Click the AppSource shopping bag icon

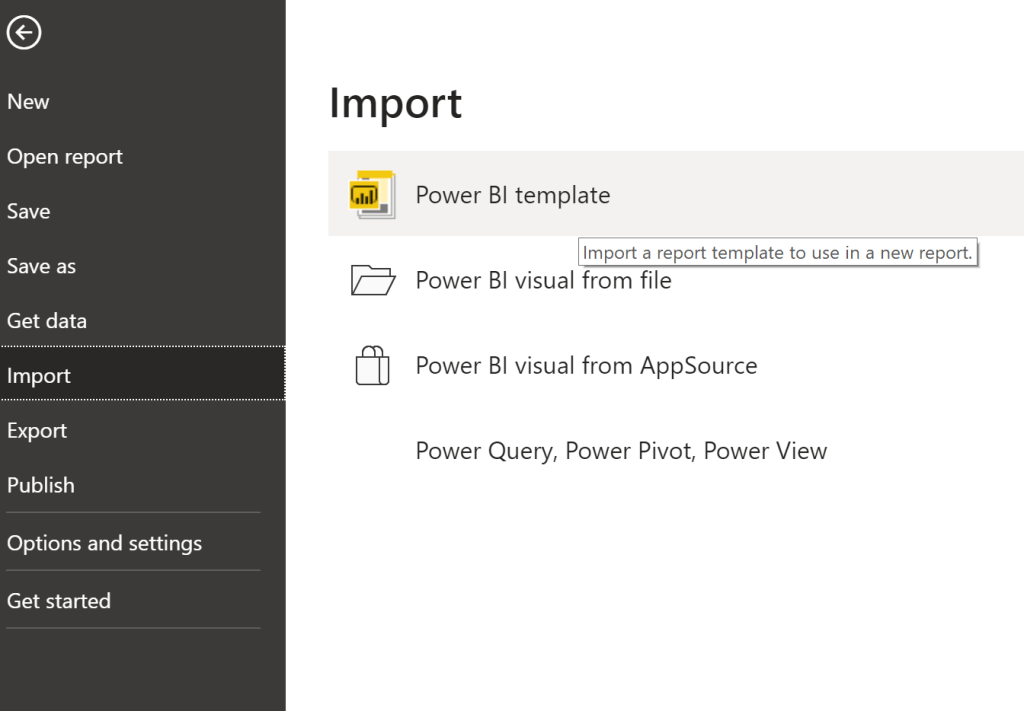pos(372,366)
